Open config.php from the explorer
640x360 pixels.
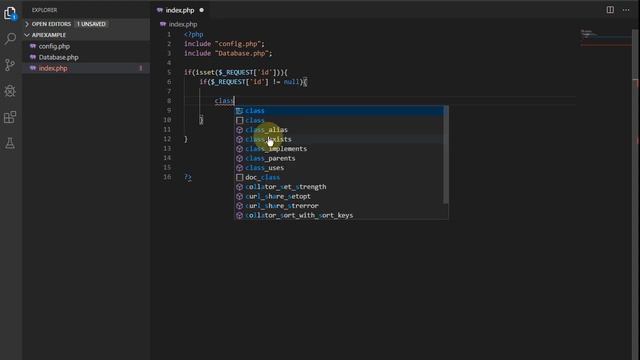[x=54, y=46]
